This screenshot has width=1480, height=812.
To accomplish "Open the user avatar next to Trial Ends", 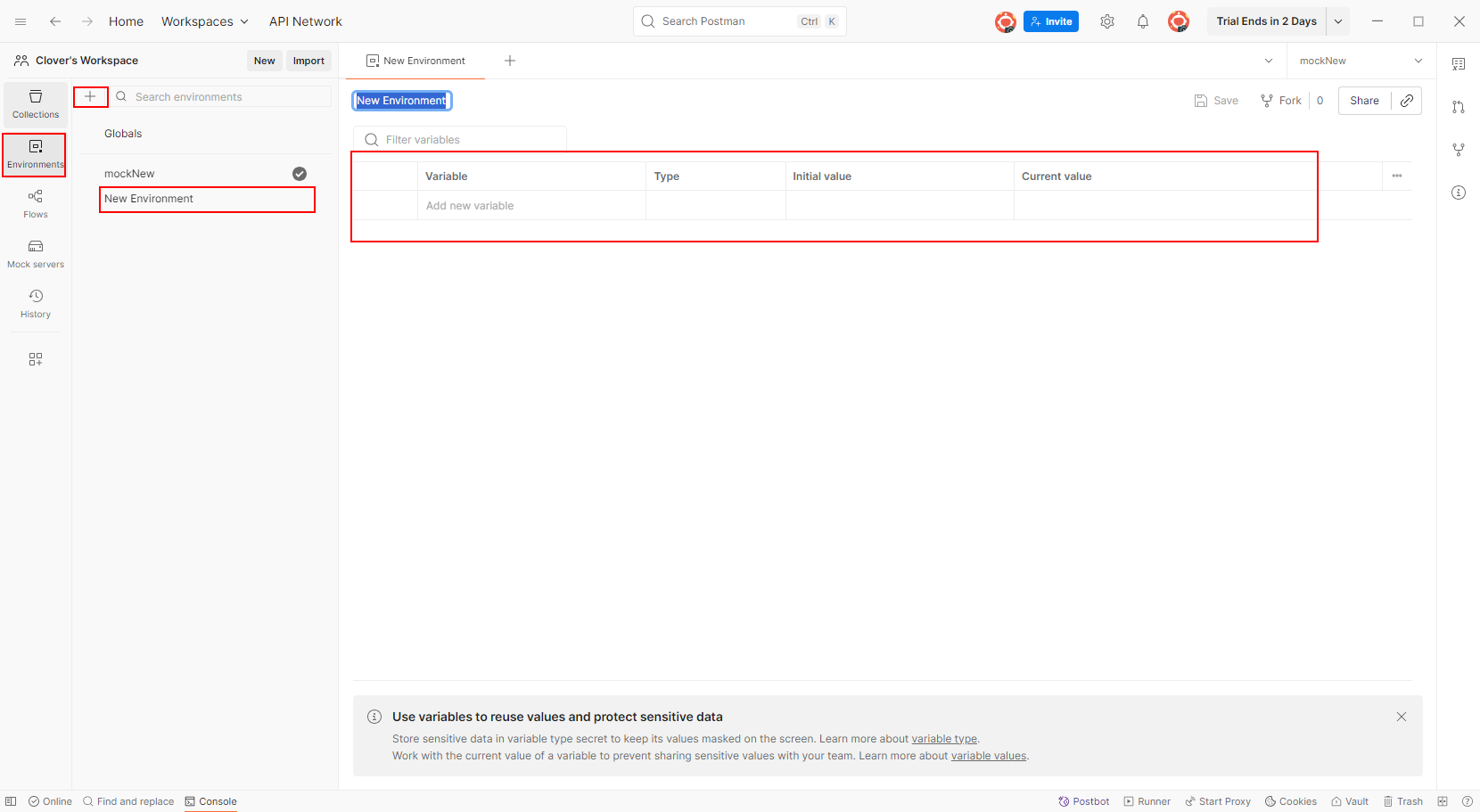I will [1179, 21].
